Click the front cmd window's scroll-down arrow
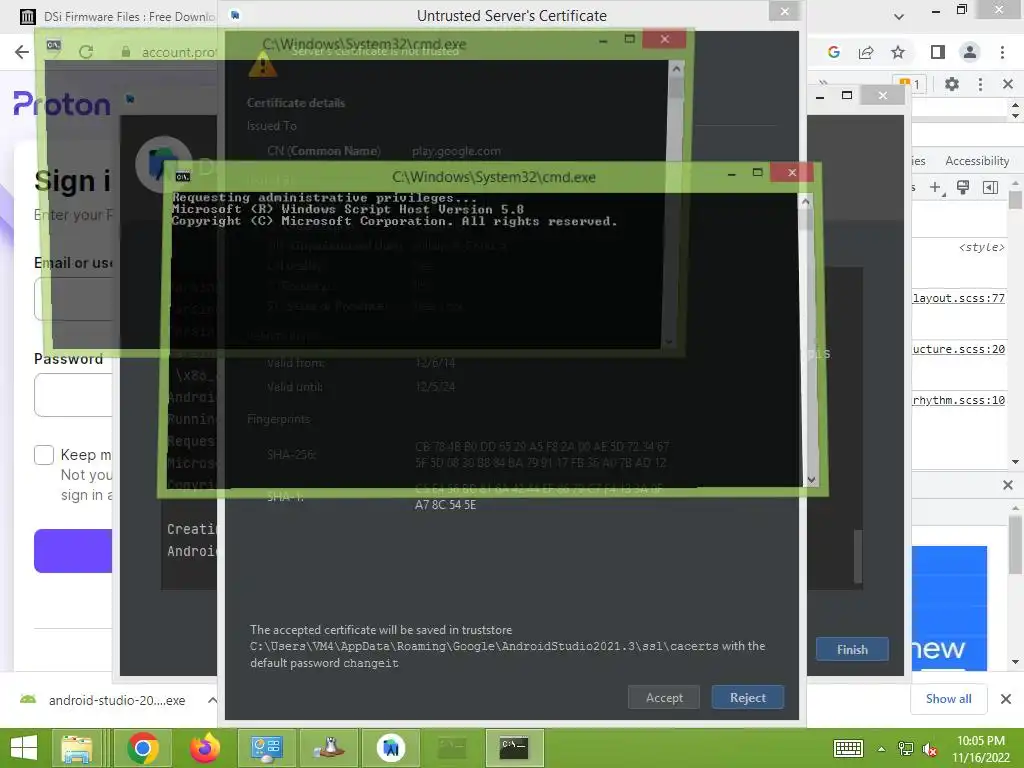The height and width of the screenshot is (768, 1024). point(811,479)
